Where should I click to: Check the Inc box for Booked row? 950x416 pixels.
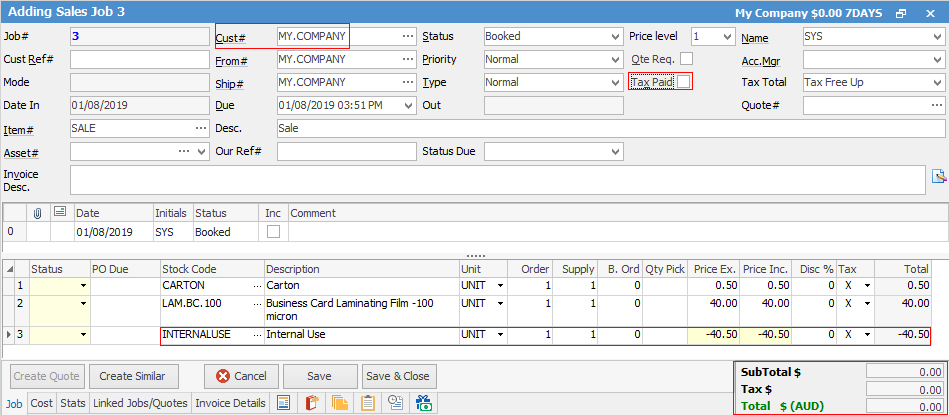click(273, 232)
